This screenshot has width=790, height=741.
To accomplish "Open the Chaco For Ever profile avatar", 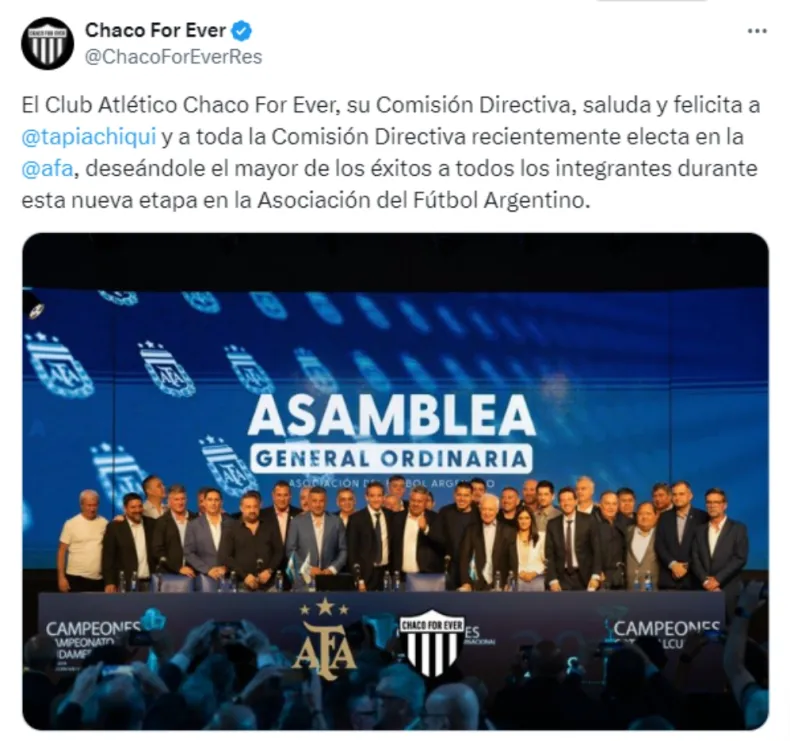I will [47, 43].
